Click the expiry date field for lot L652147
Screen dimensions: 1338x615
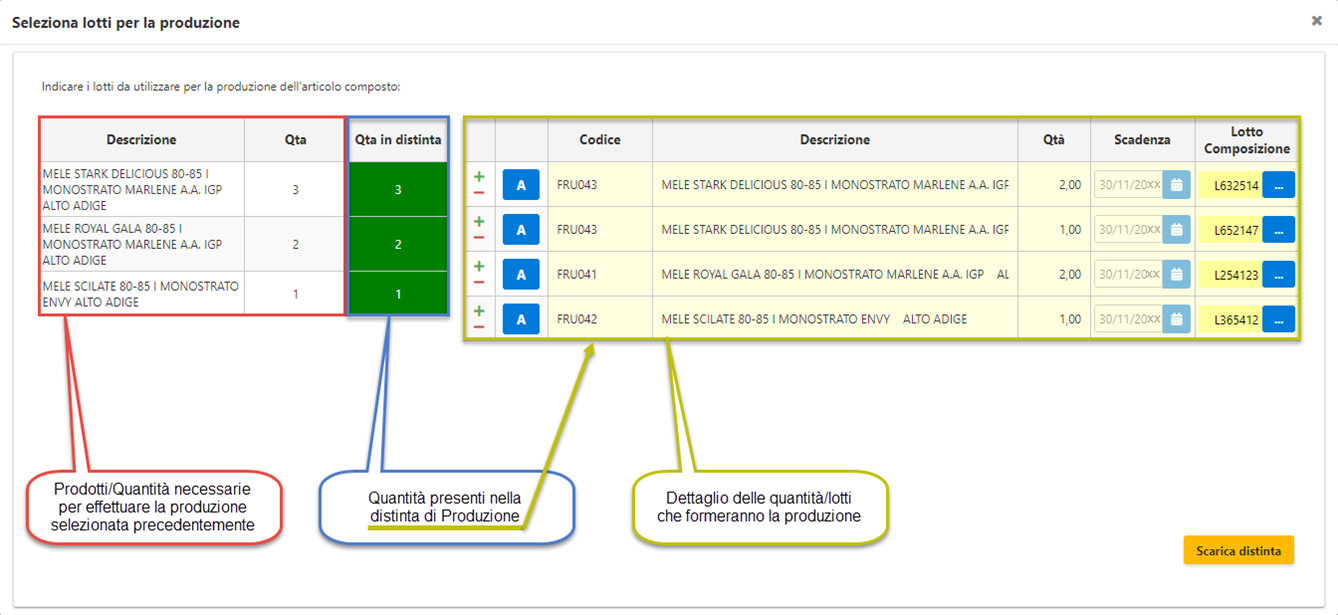click(1128, 230)
